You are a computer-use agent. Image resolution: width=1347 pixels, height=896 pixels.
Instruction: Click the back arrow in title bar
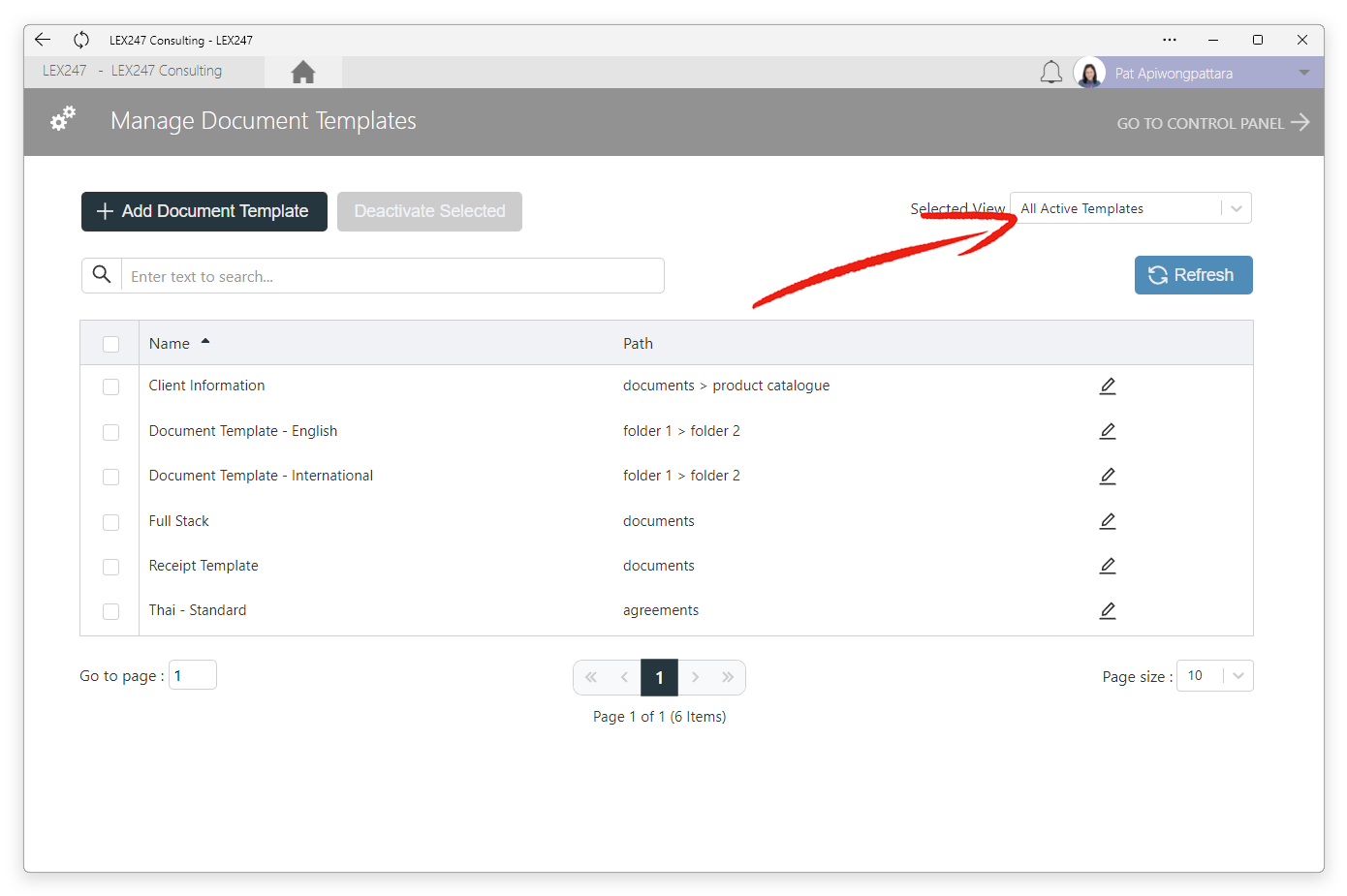point(43,40)
